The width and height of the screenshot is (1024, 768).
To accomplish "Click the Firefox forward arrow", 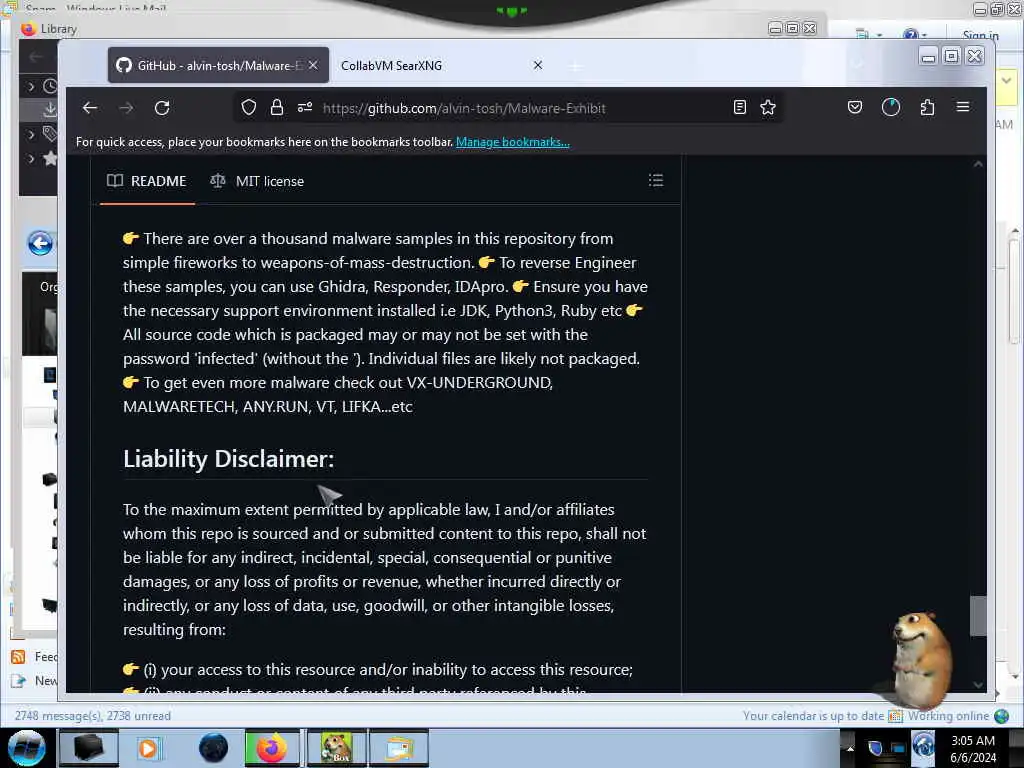I will 126,108.
